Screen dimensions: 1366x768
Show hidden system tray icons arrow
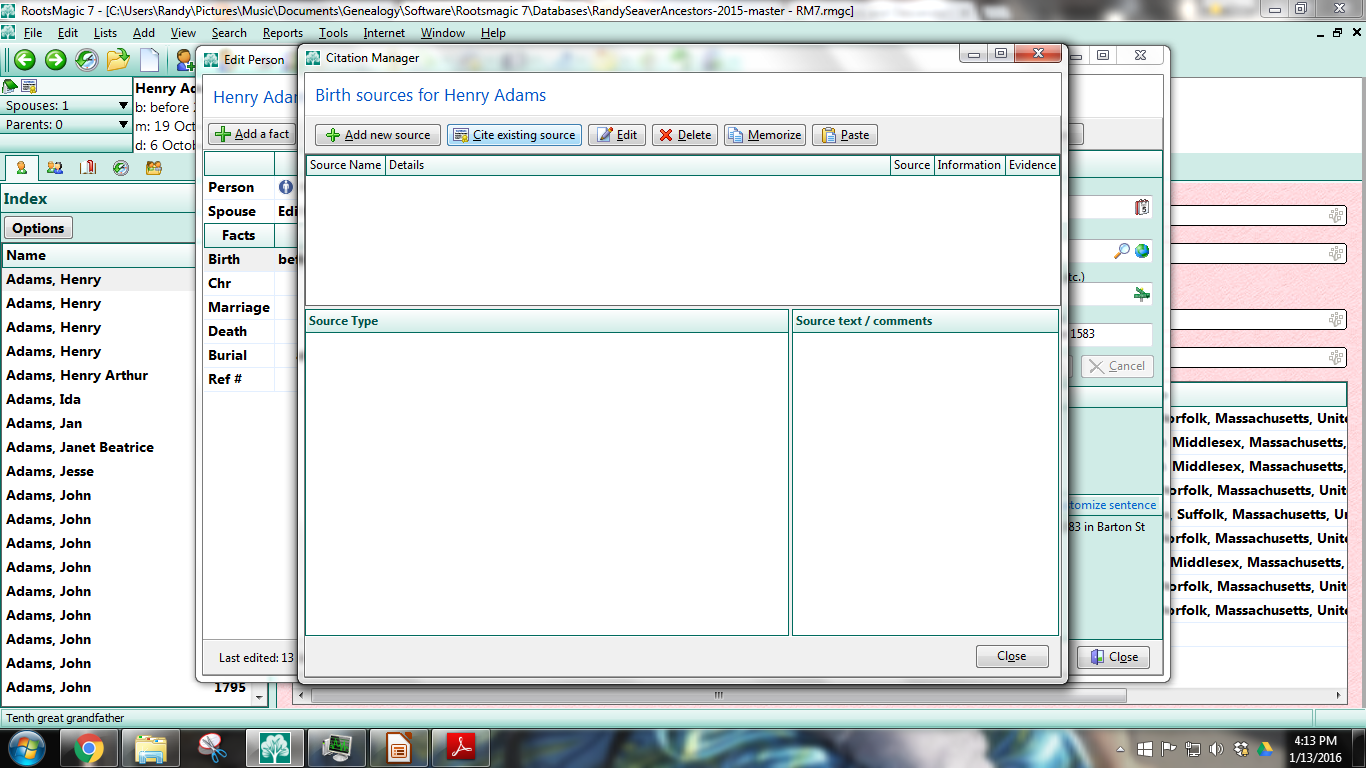pyautogui.click(x=1122, y=749)
